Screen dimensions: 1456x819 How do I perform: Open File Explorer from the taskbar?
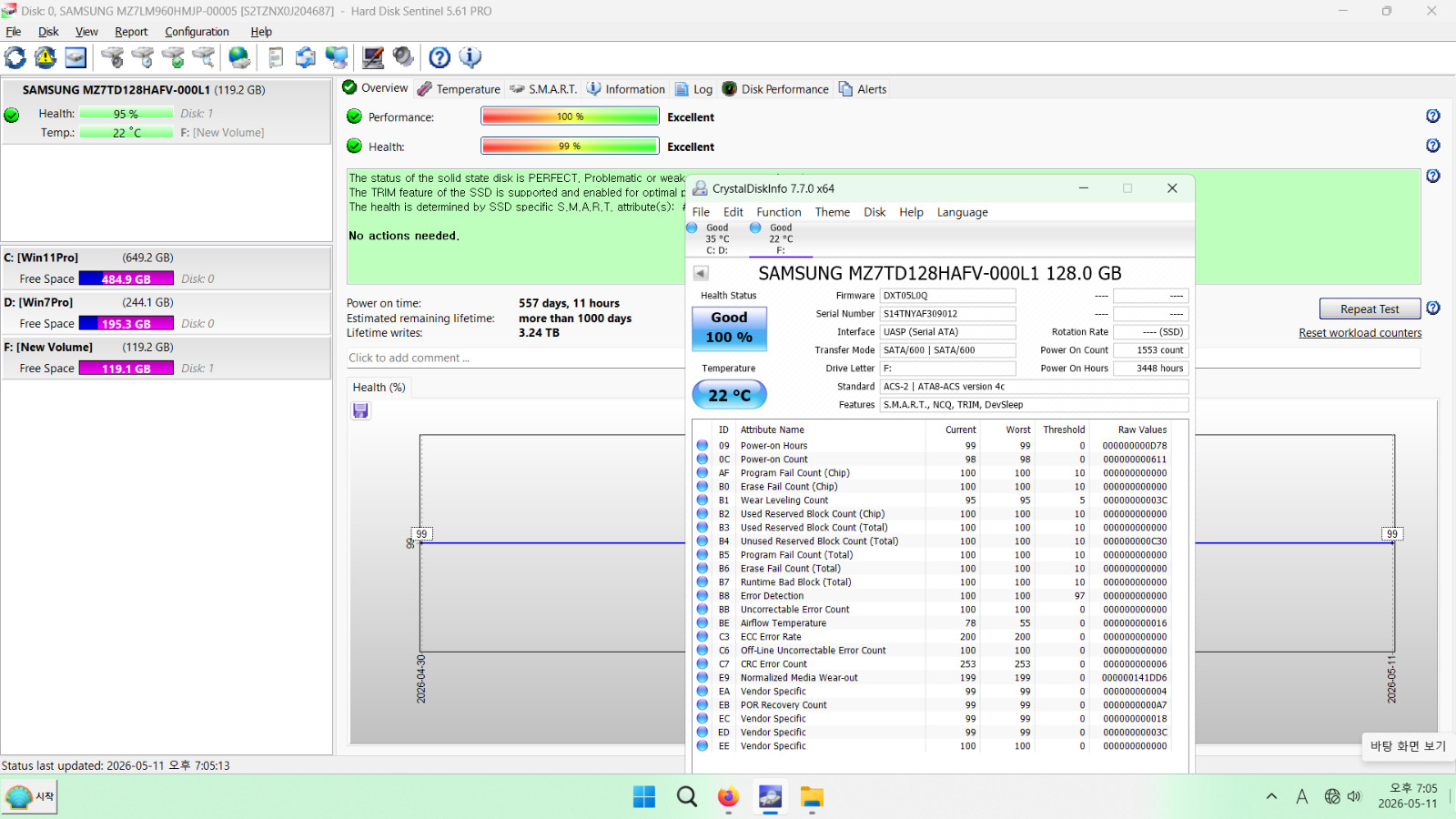click(x=812, y=797)
